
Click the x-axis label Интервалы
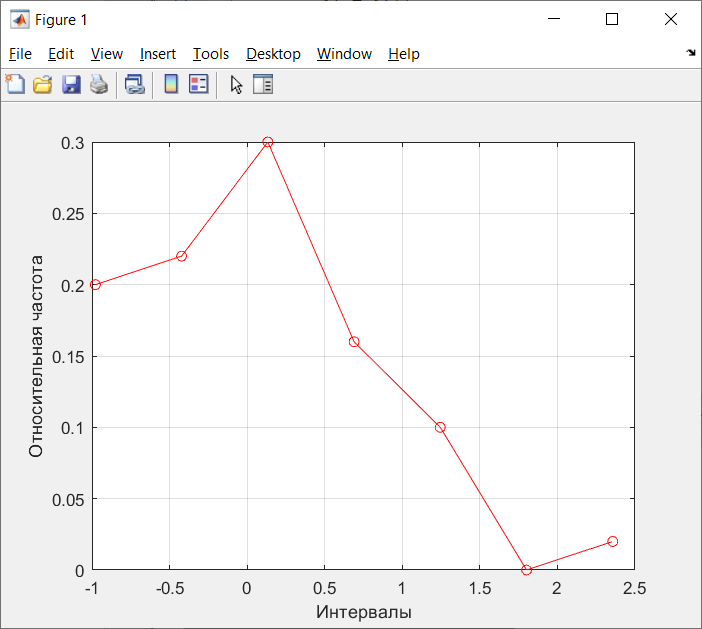[x=364, y=612]
